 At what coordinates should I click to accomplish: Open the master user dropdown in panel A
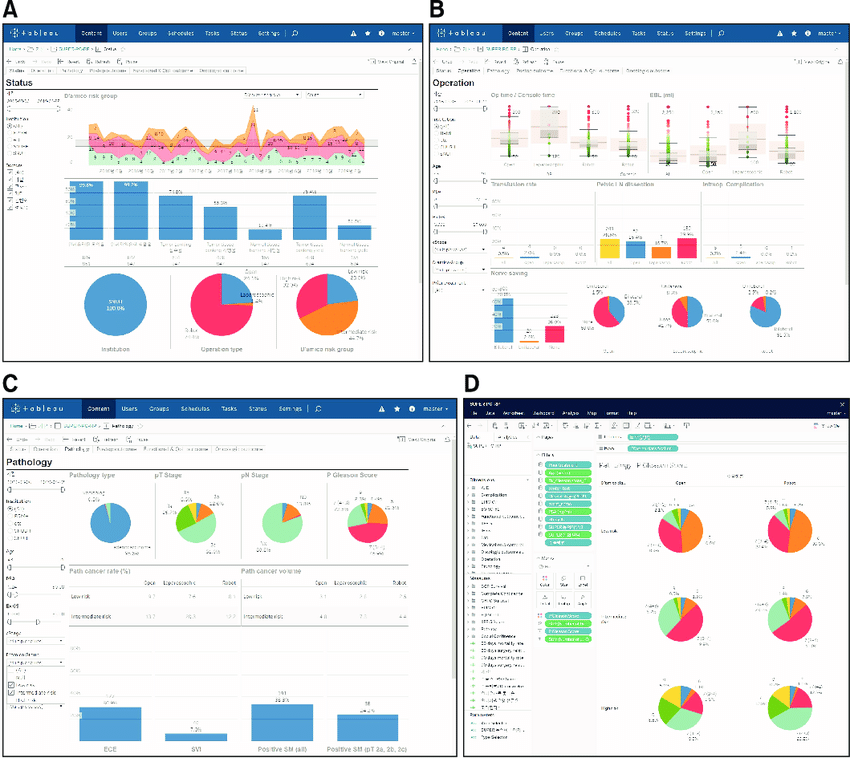pyautogui.click(x=402, y=33)
